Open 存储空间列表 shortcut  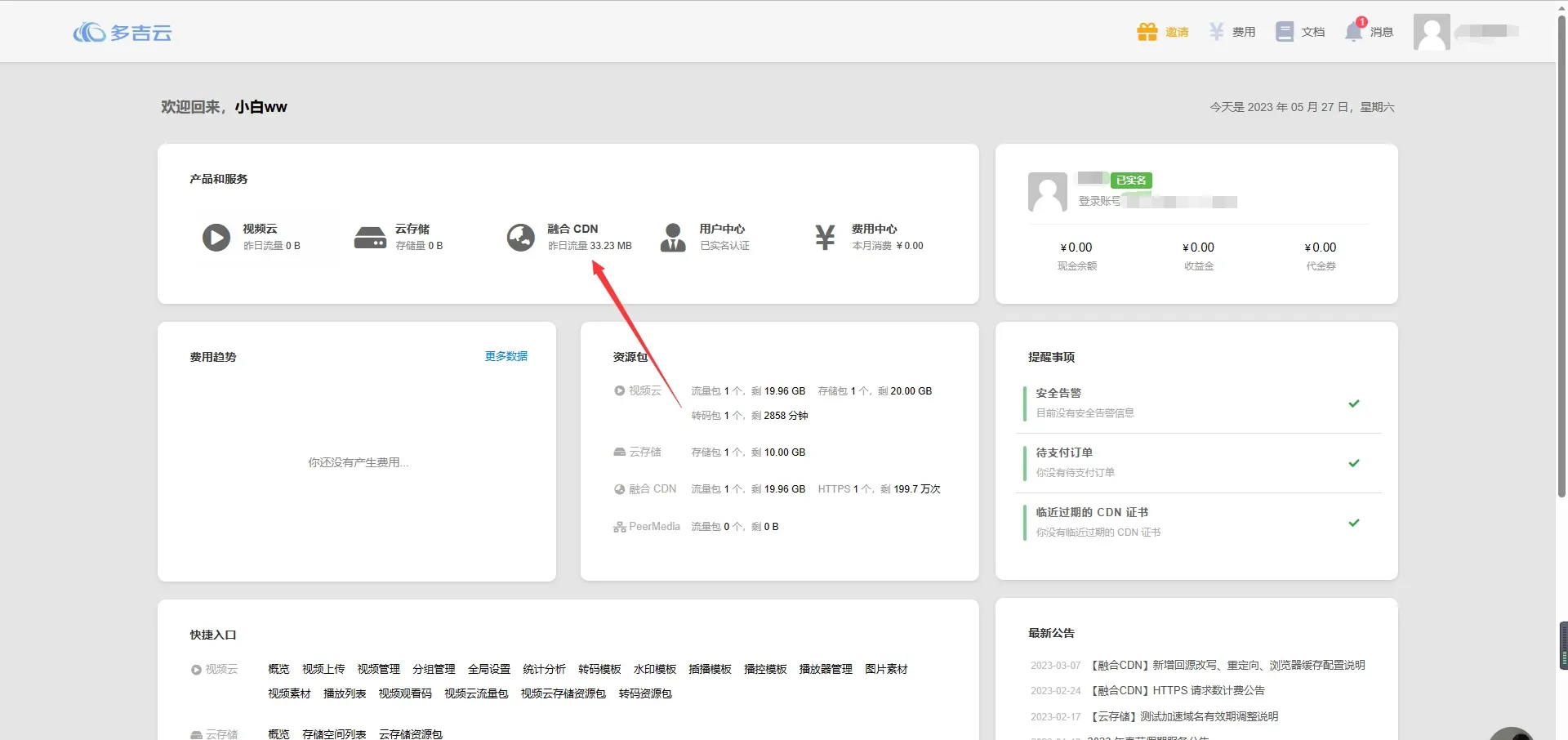tap(334, 734)
